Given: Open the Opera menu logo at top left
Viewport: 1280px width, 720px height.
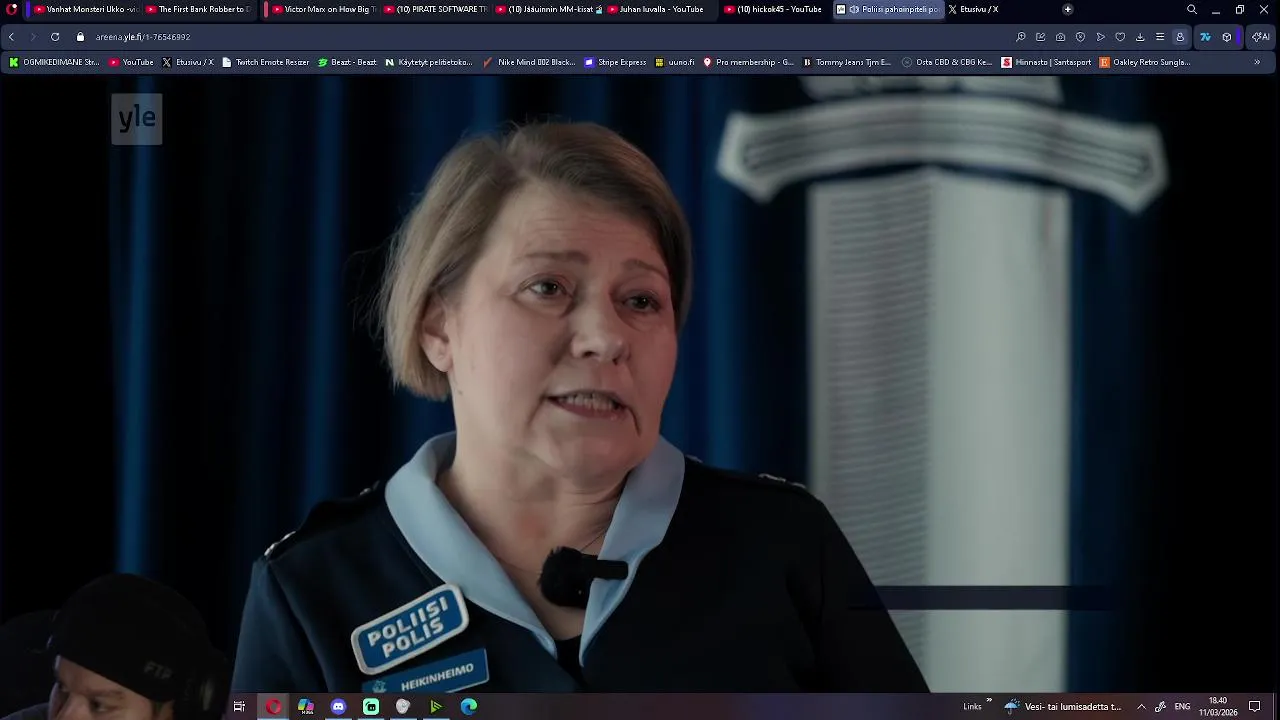Looking at the screenshot, I should pos(12,9).
